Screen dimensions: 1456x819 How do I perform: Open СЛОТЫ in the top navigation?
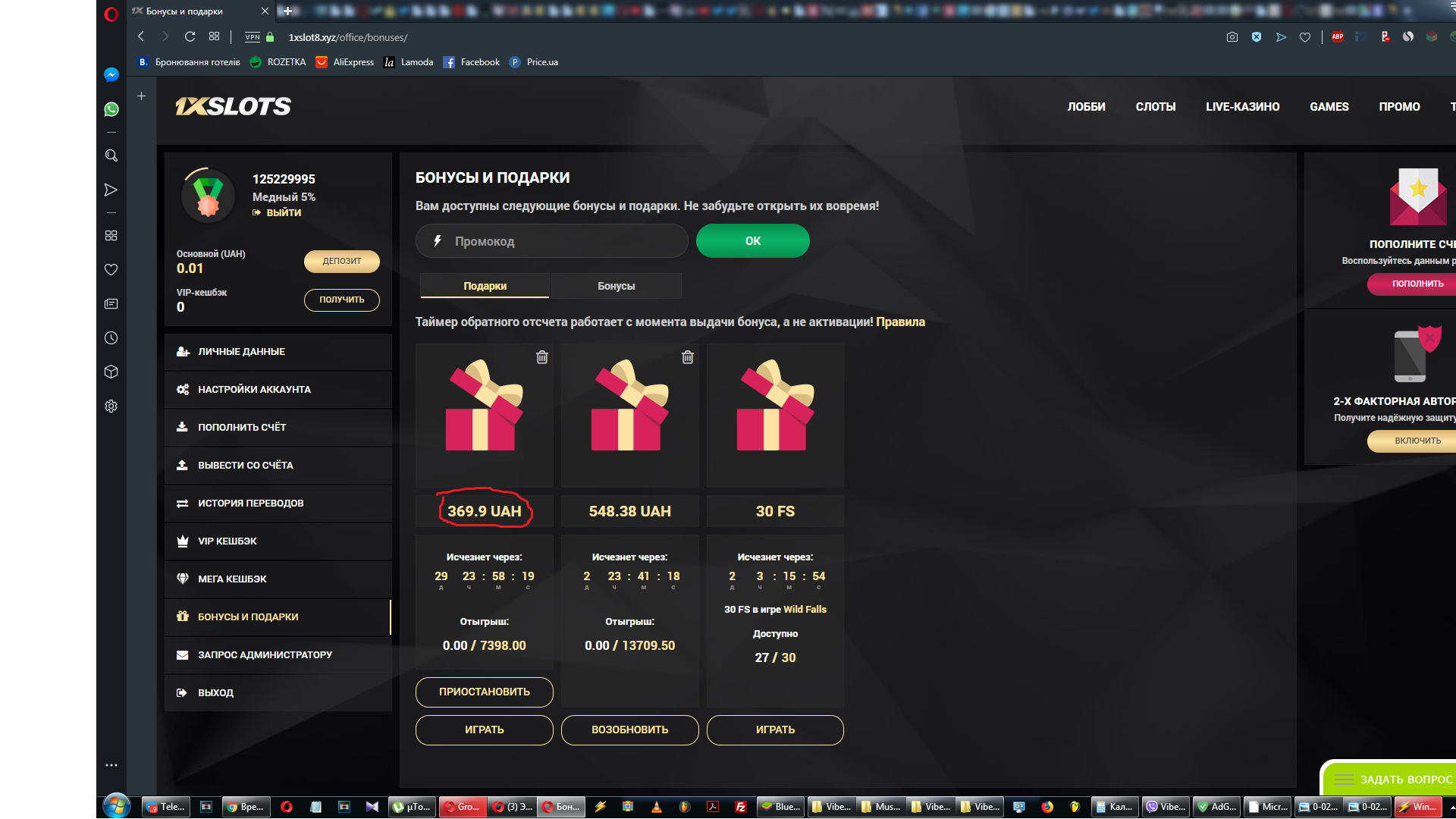(1155, 107)
